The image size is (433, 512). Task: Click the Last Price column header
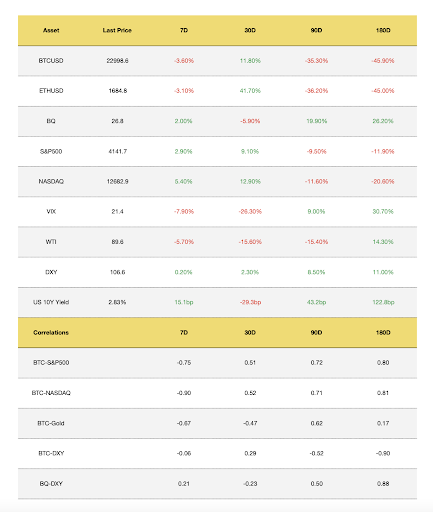coord(117,30)
